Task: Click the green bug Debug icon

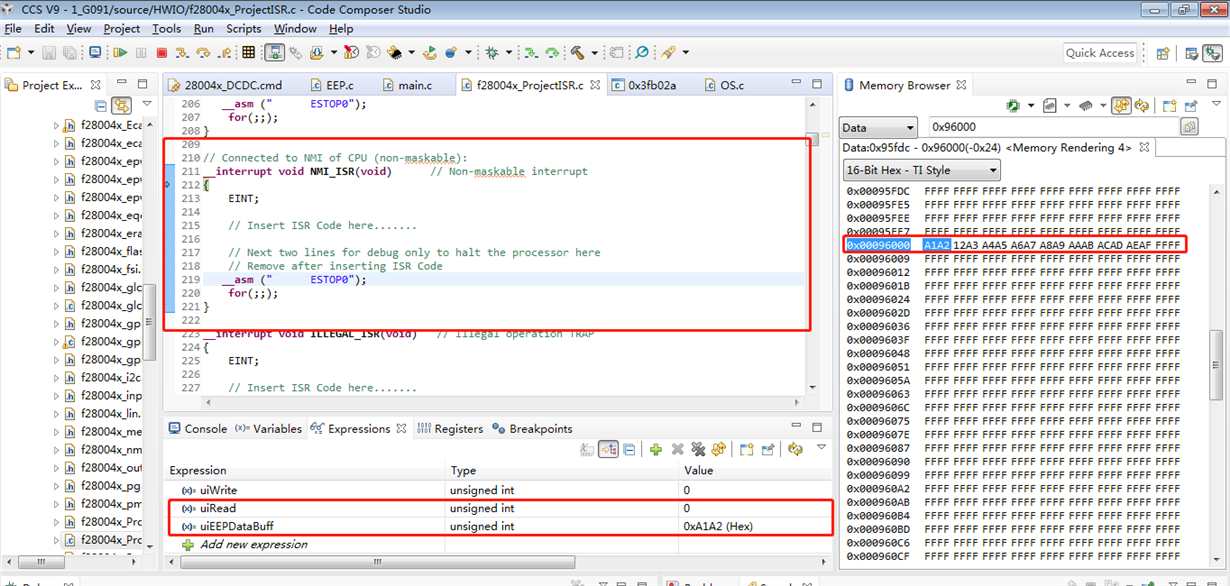Action: click(x=492, y=53)
